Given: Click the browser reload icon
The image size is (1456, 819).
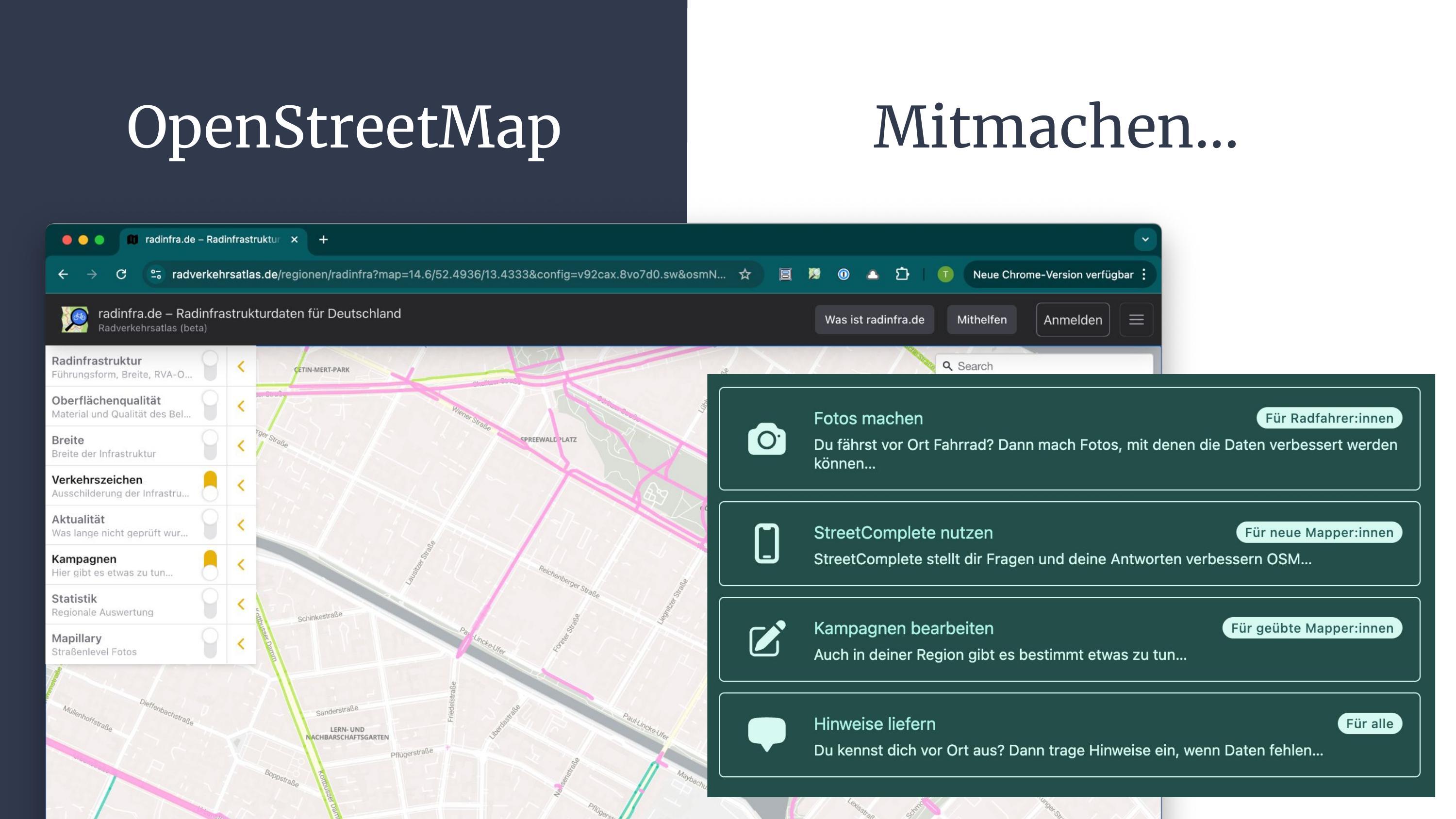Looking at the screenshot, I should [x=121, y=275].
